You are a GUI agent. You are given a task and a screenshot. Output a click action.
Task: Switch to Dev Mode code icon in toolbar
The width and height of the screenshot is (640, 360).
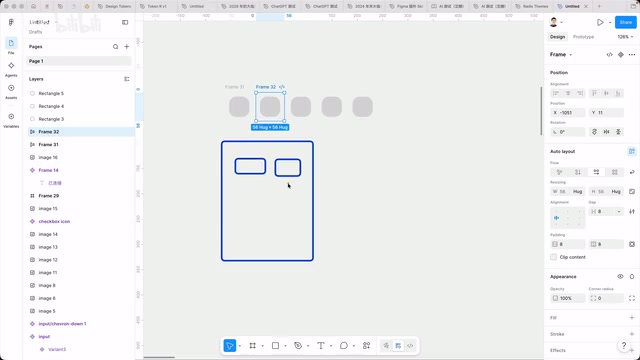pyautogui.click(x=410, y=346)
